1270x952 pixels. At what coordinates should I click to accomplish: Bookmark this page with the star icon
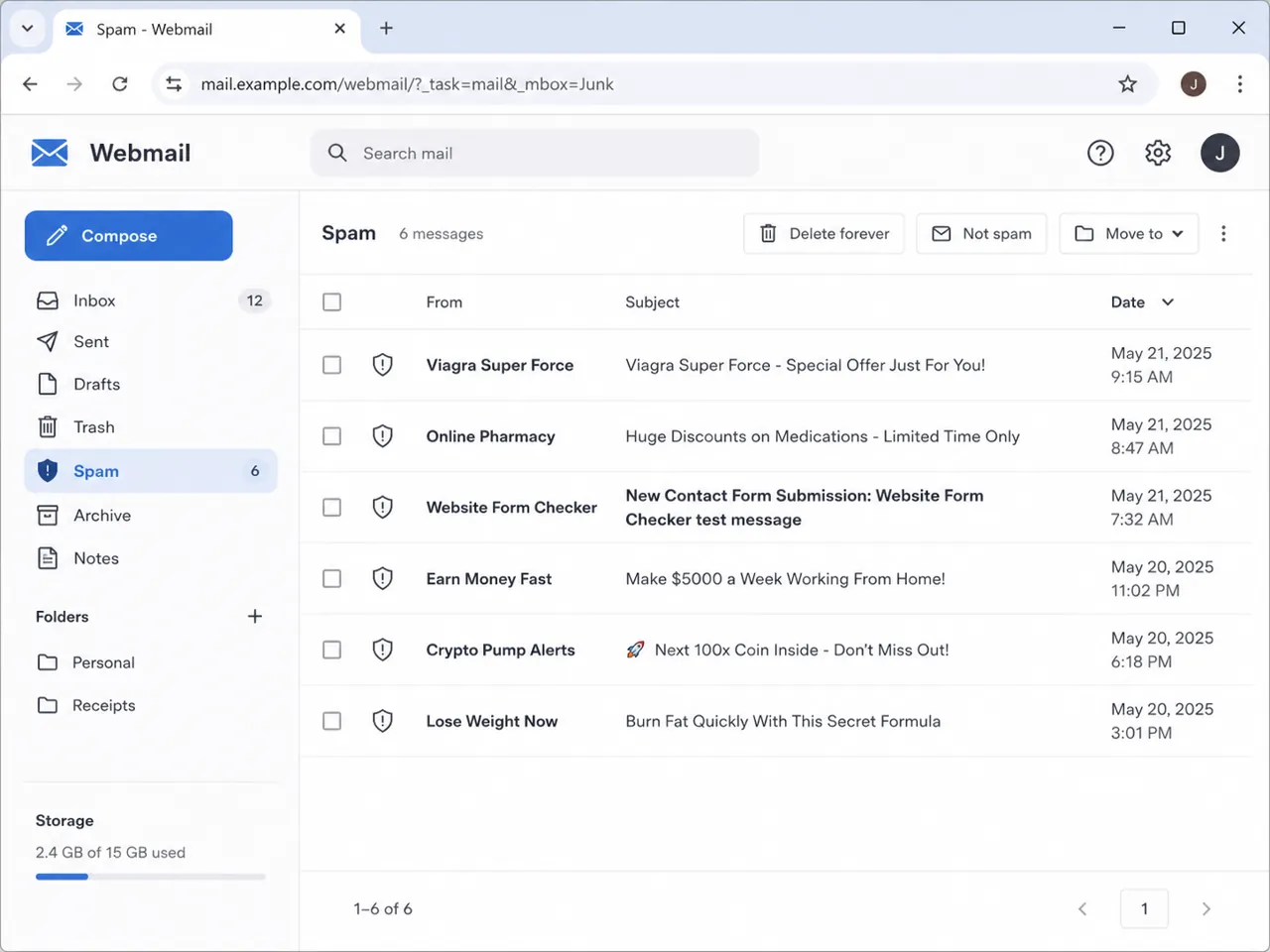click(1127, 84)
